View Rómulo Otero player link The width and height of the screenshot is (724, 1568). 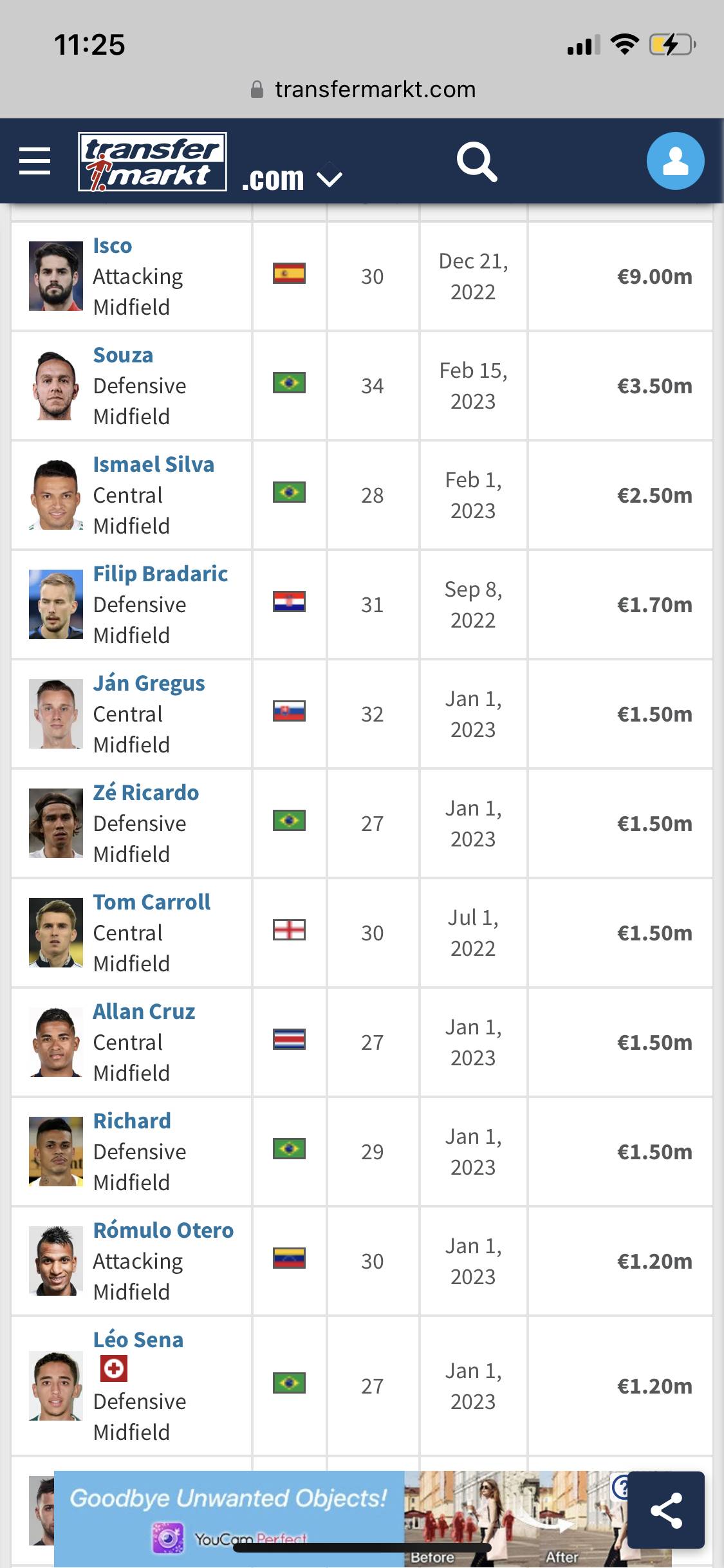(163, 1230)
